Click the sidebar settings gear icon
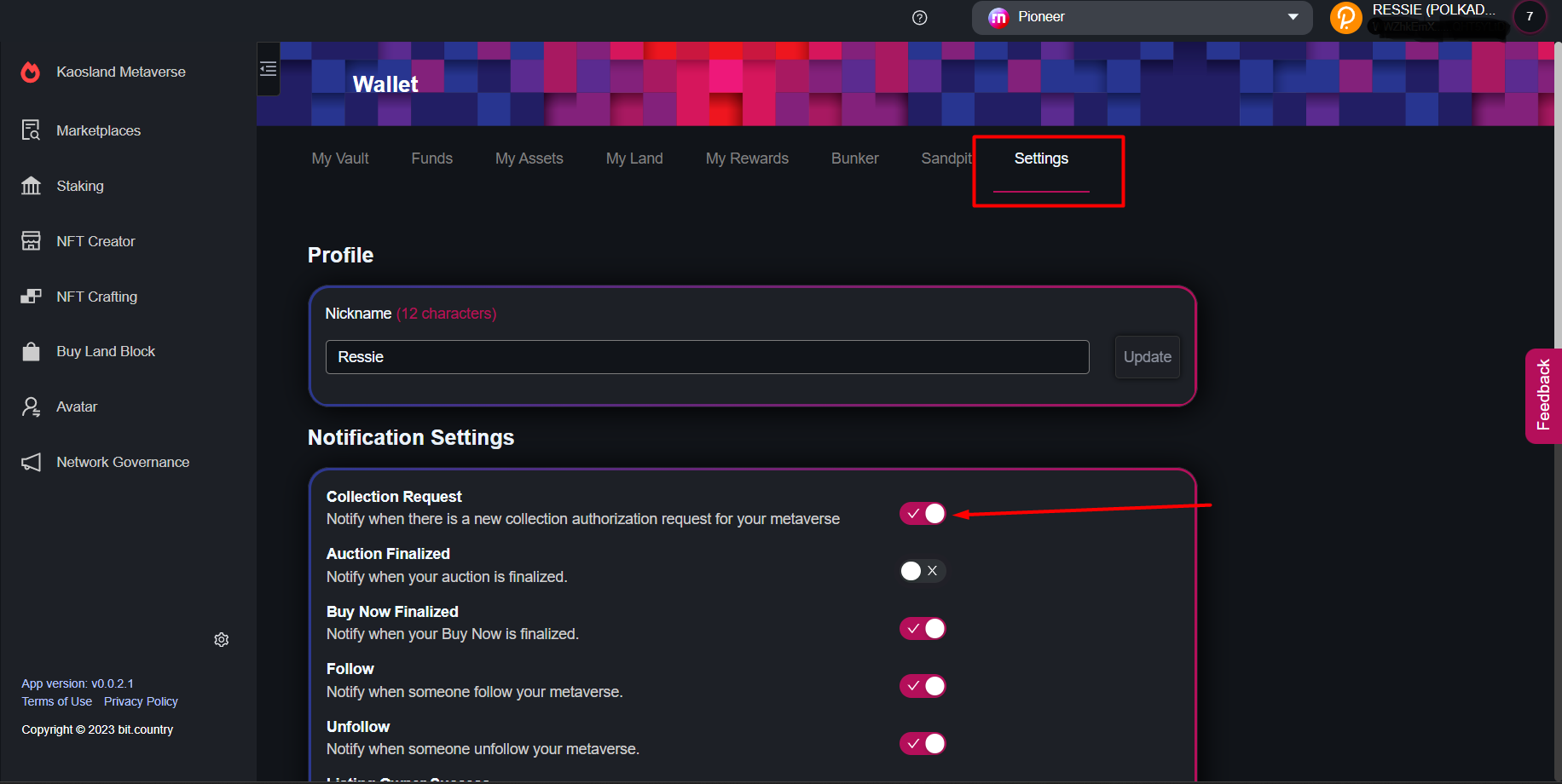Image resolution: width=1562 pixels, height=784 pixels. 222,640
